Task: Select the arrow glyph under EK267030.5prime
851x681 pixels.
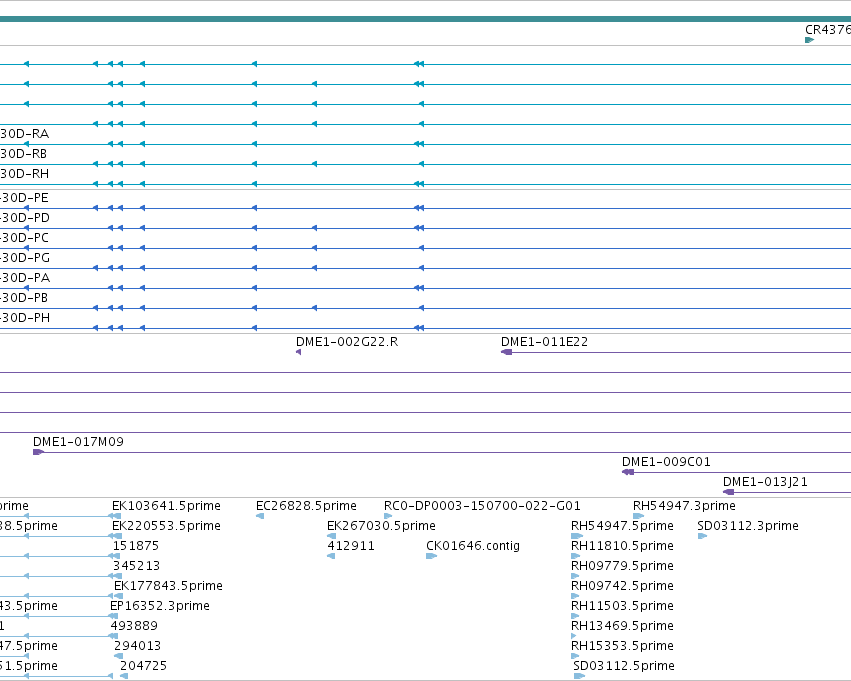Action: 332,536
